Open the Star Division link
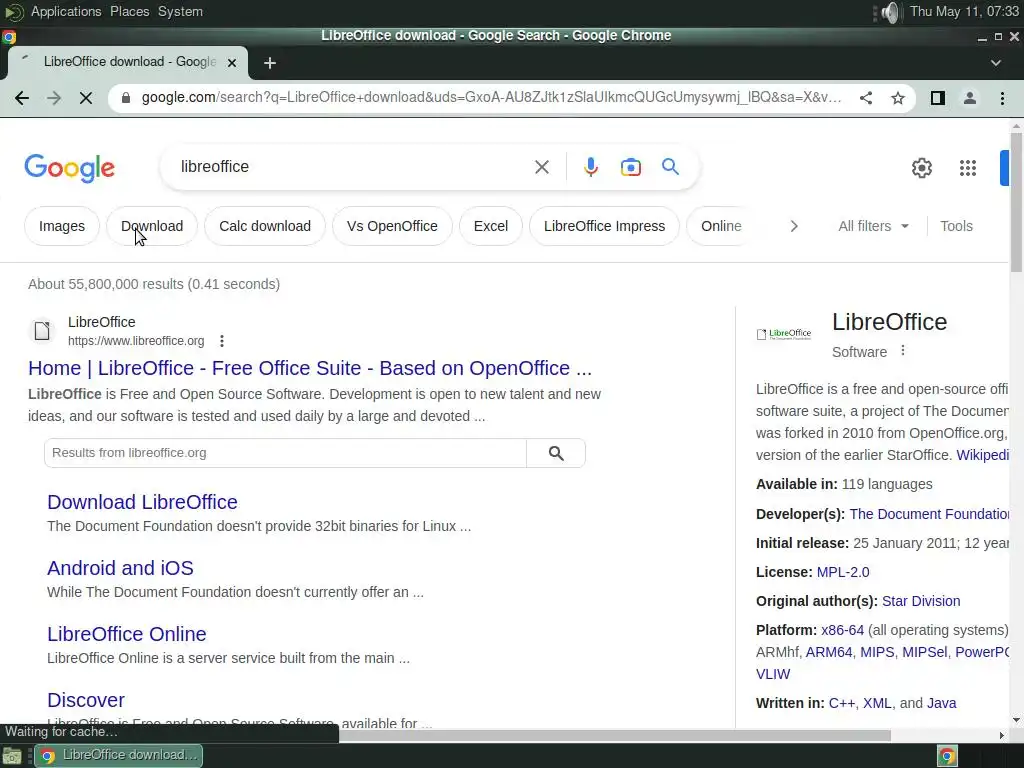Viewport: 1024px width, 768px height. pos(921,601)
